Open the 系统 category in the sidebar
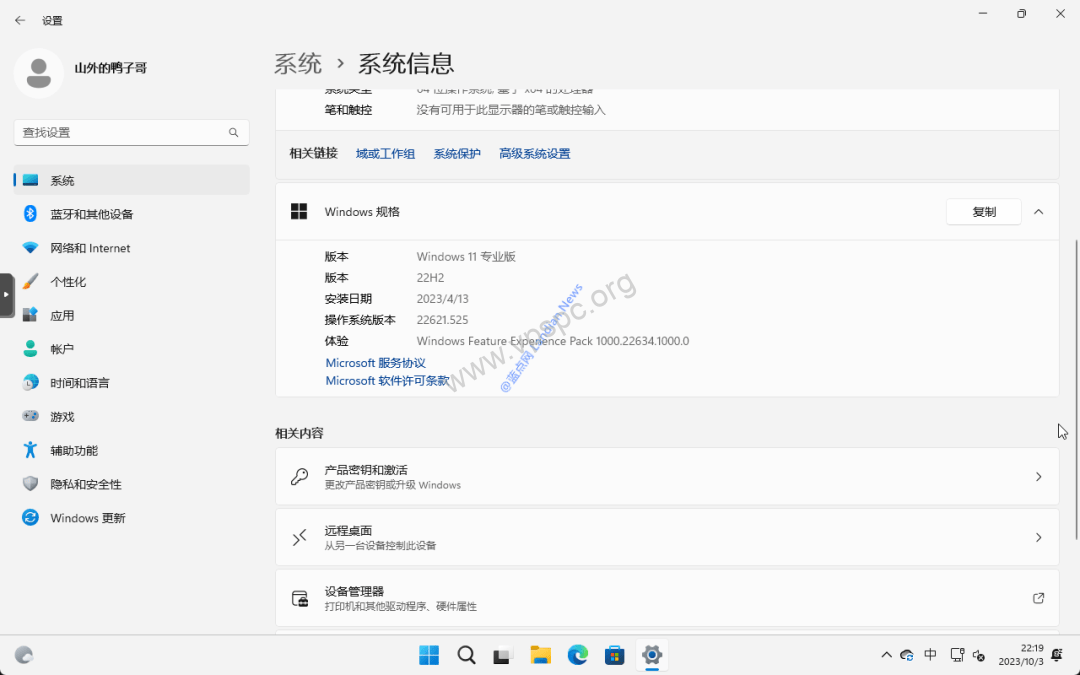Image resolution: width=1080 pixels, height=675 pixels. click(132, 180)
